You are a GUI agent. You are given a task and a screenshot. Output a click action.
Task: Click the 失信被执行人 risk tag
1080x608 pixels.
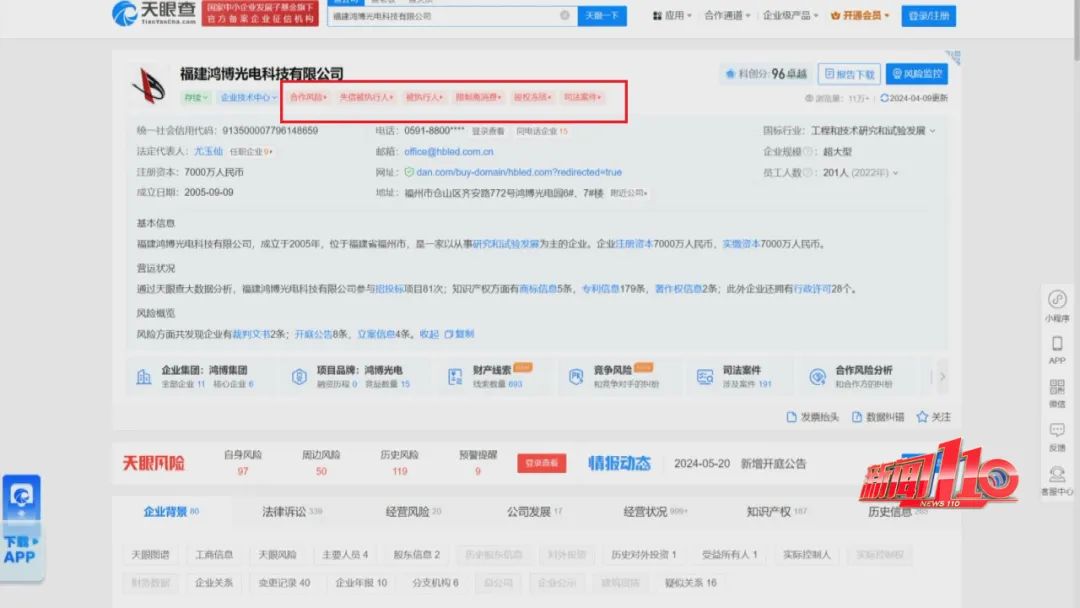[x=366, y=98]
